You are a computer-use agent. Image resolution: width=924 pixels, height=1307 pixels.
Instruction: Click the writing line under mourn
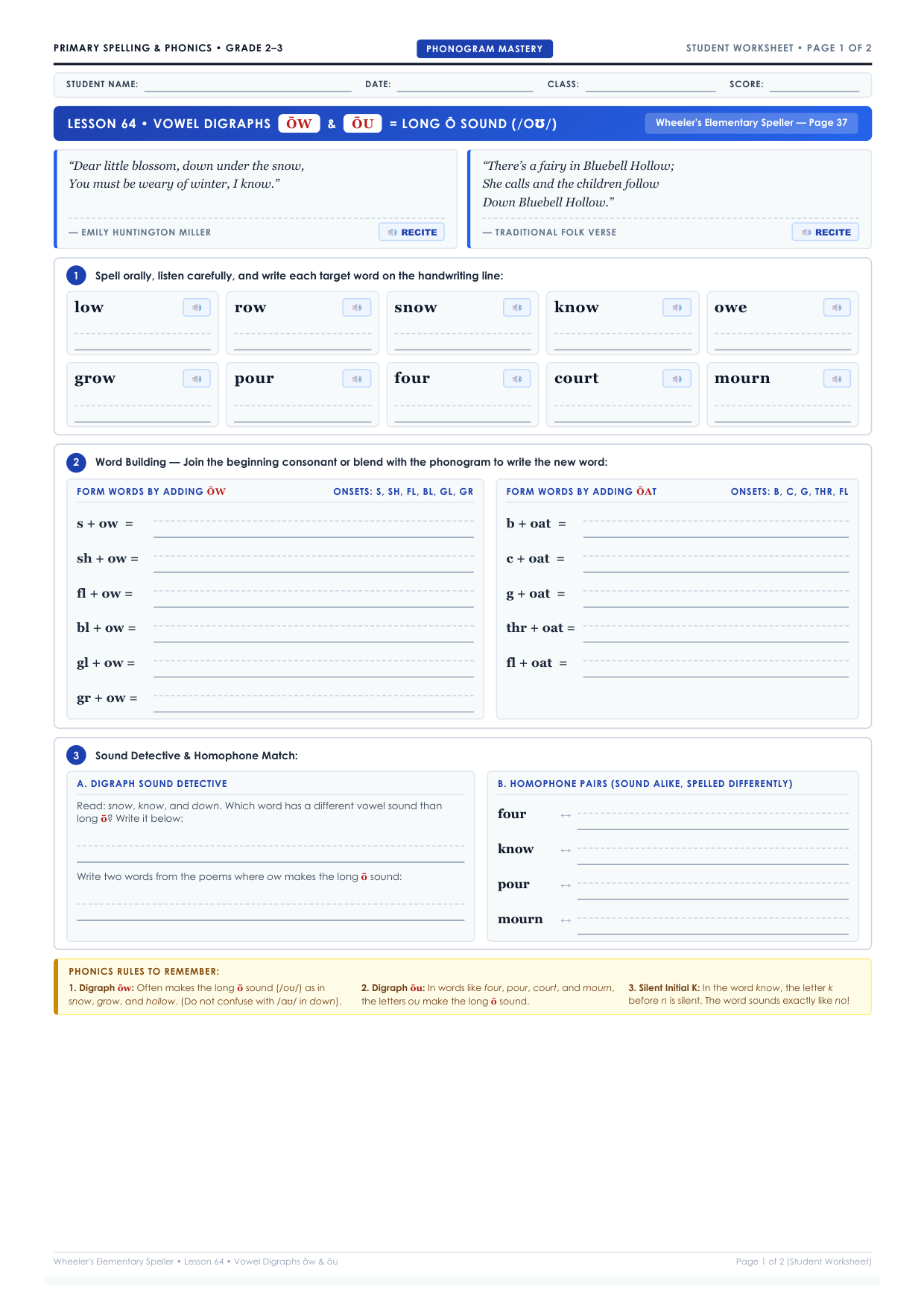(x=782, y=414)
